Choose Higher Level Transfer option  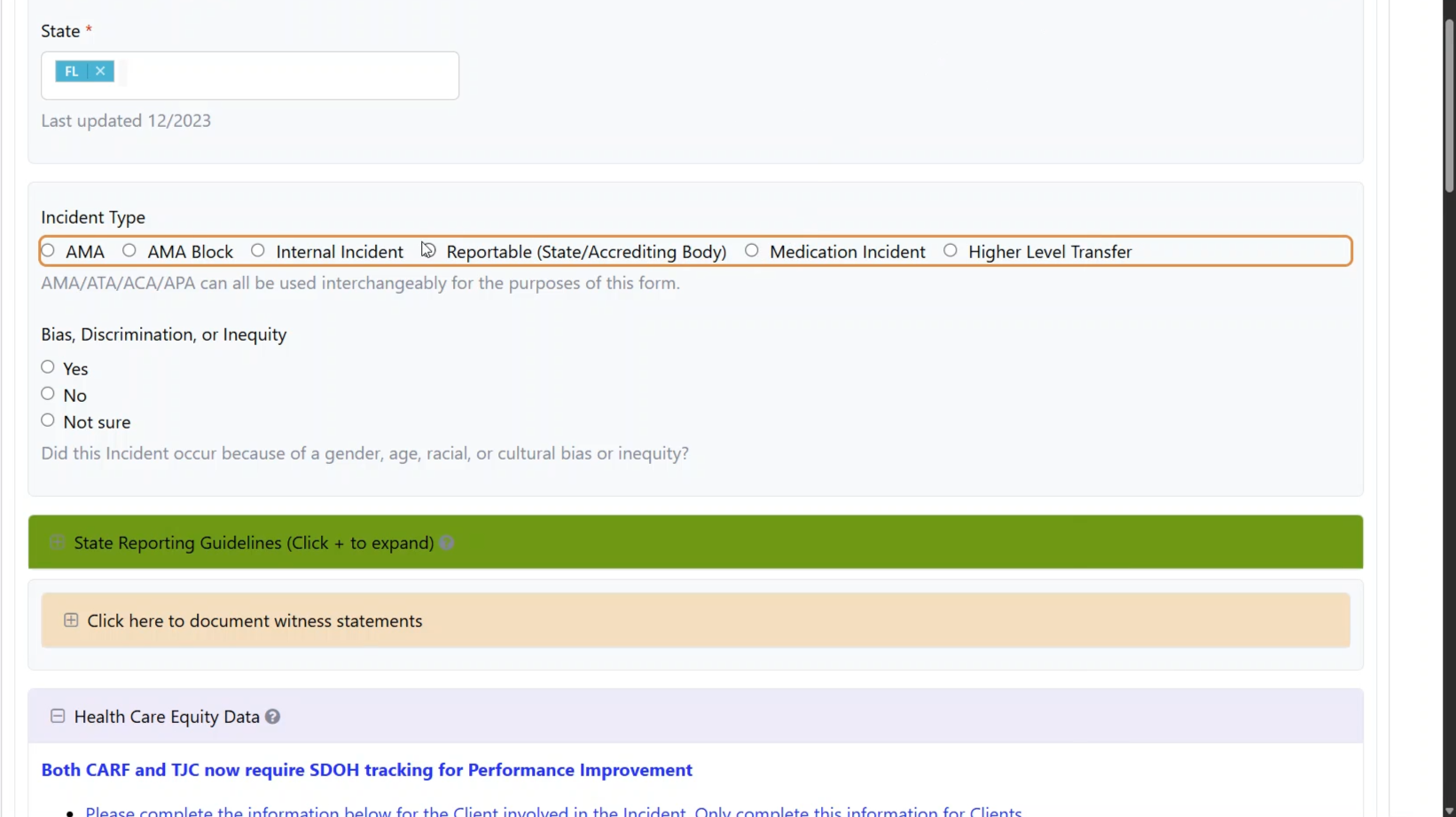point(951,251)
